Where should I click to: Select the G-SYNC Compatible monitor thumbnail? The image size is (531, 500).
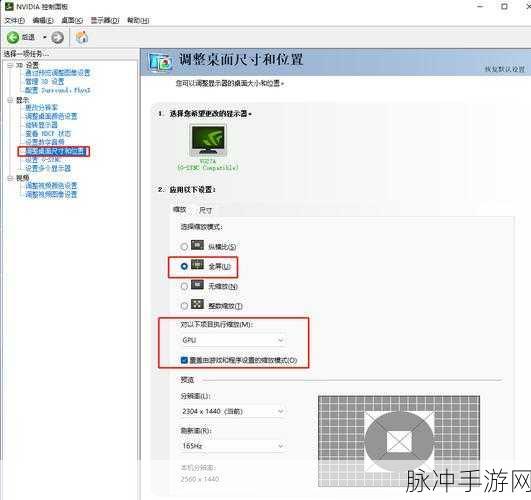208,141
